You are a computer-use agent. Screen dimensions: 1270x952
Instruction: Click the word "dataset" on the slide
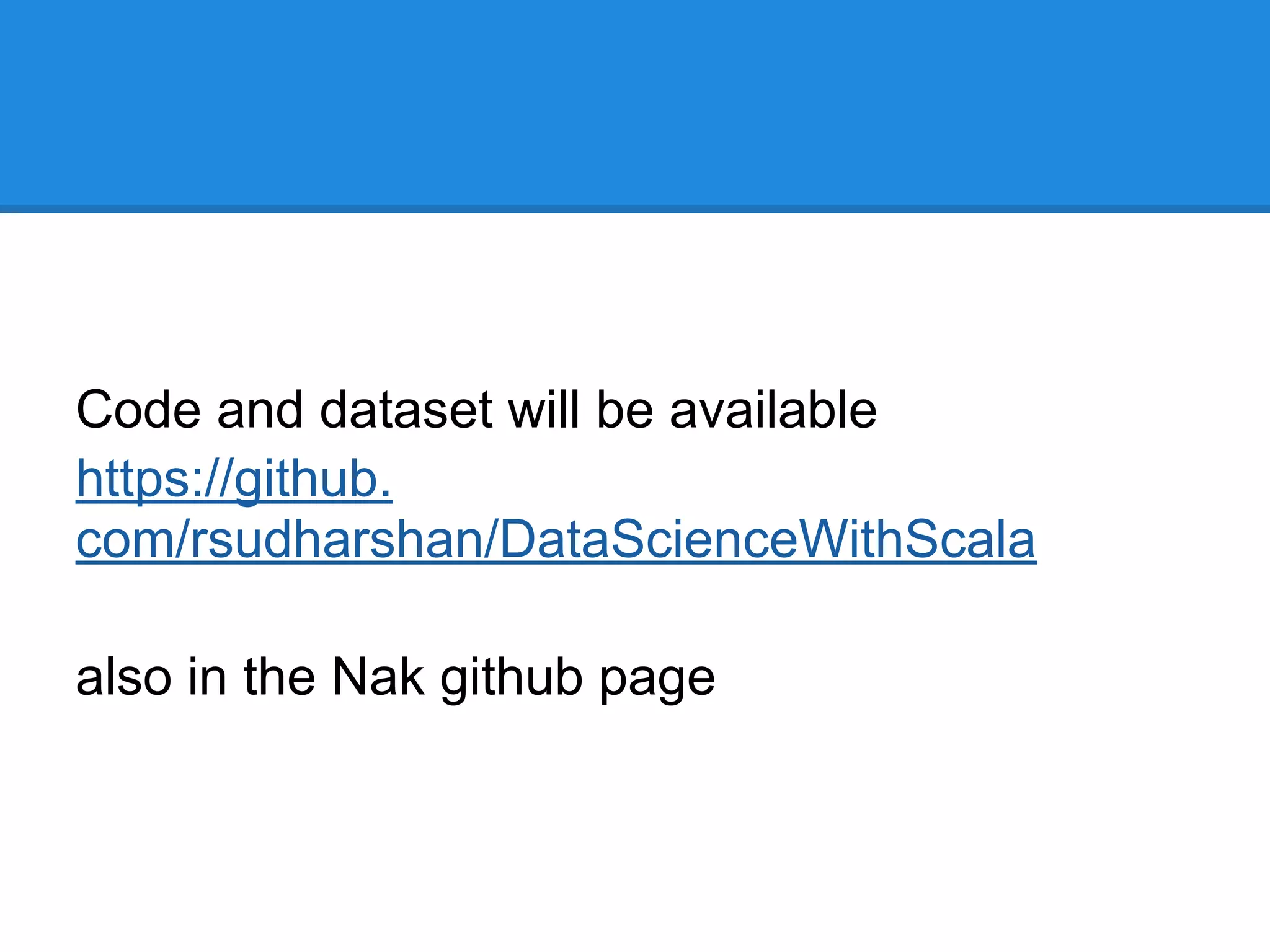[x=406, y=410]
